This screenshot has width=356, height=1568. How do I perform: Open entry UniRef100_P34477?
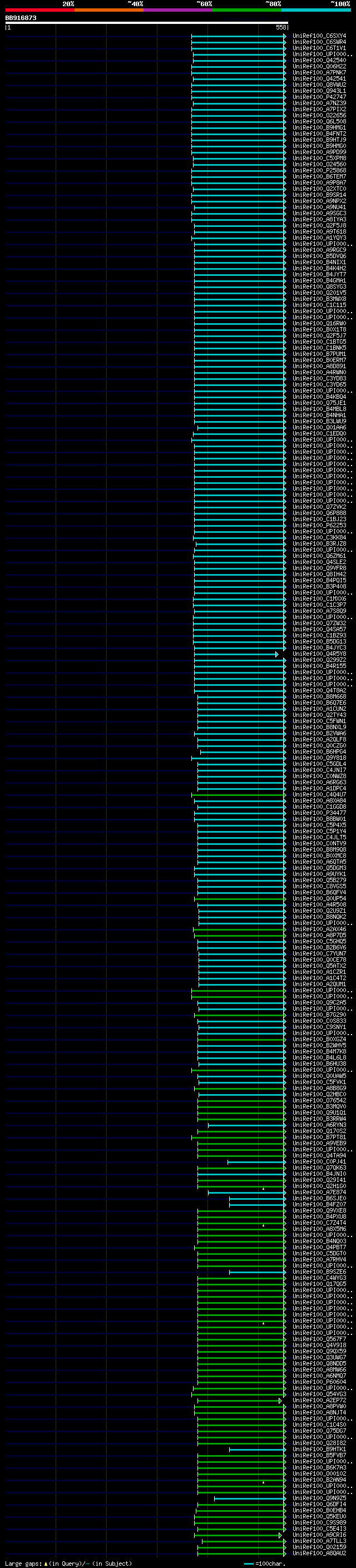(x=319, y=813)
